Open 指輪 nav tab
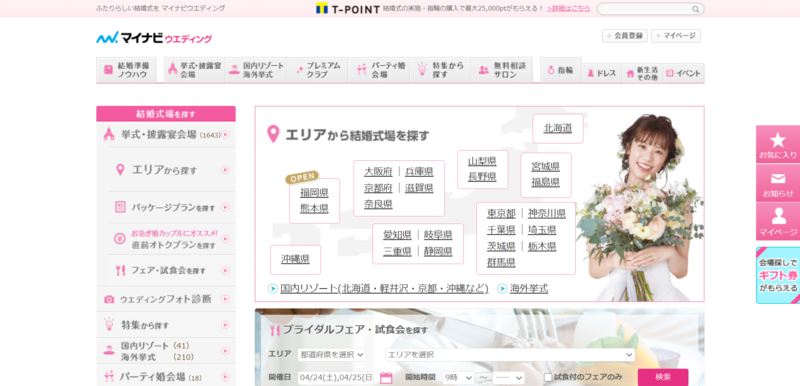Viewport: 800px width, 386px height. tap(561, 70)
